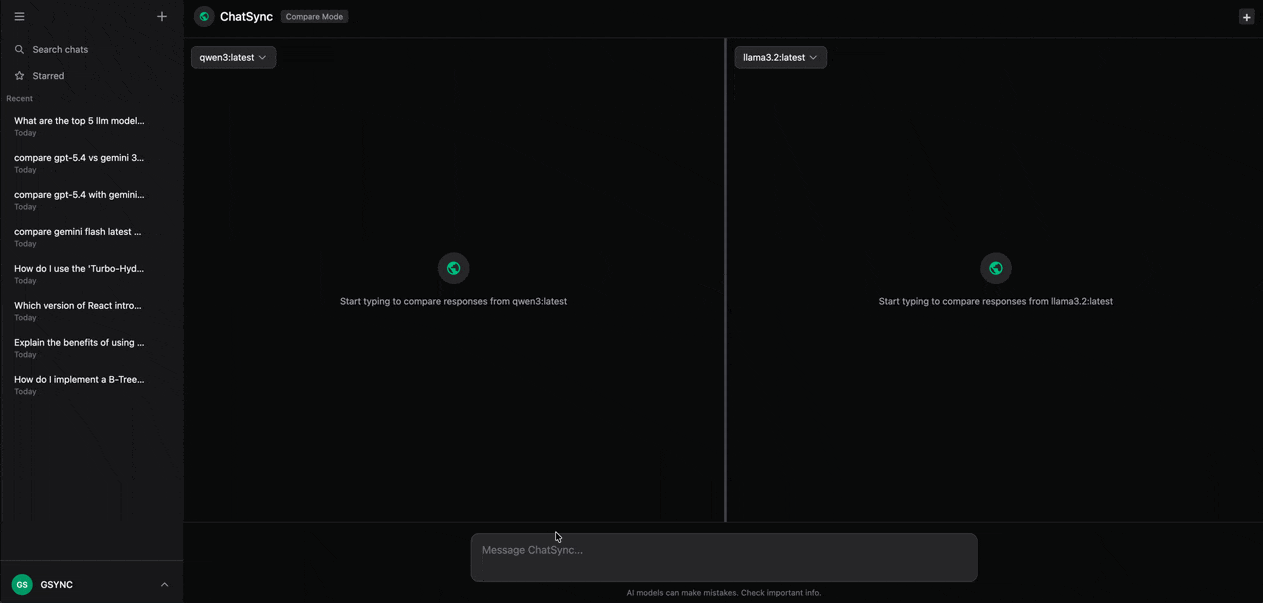Click the Starred star icon
This screenshot has width=1263, height=603.
(x=19, y=76)
